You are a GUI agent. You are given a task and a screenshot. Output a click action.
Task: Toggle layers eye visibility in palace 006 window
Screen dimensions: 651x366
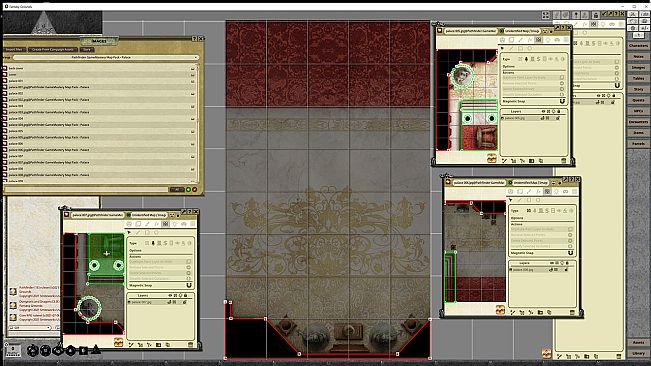pos(552,263)
